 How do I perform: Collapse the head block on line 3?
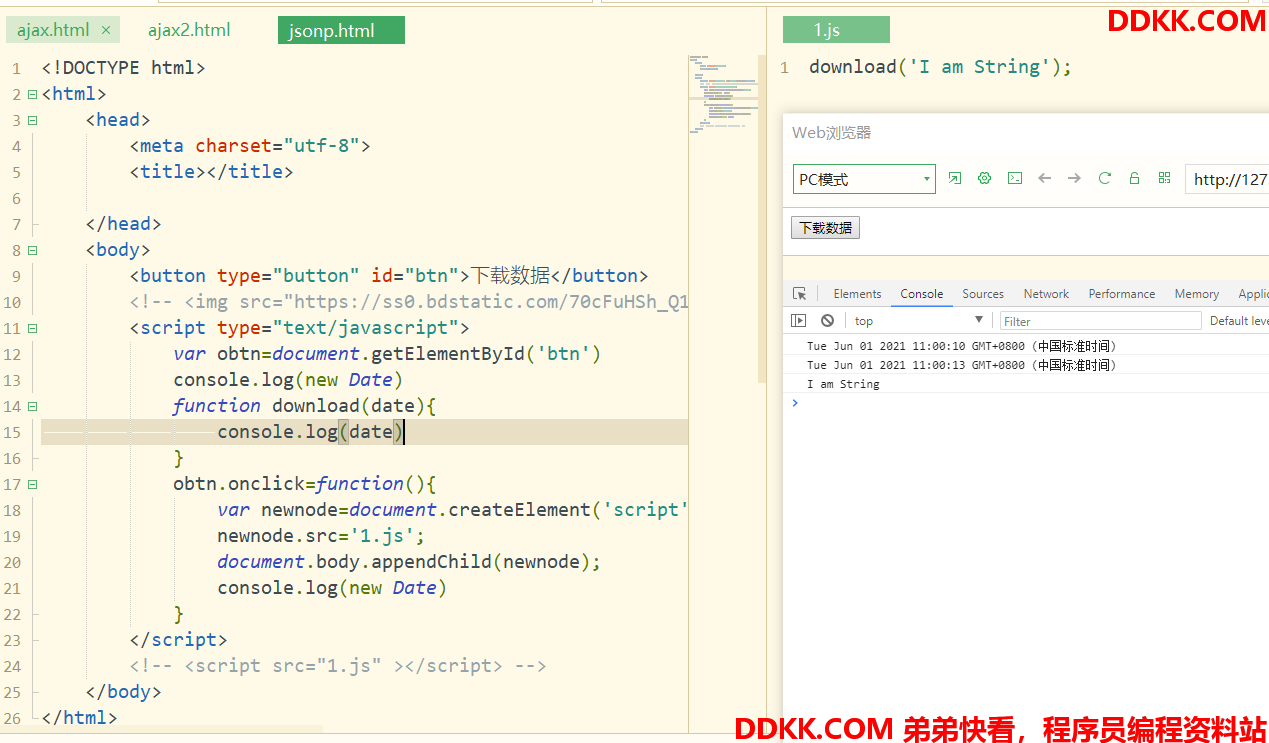coord(33,120)
